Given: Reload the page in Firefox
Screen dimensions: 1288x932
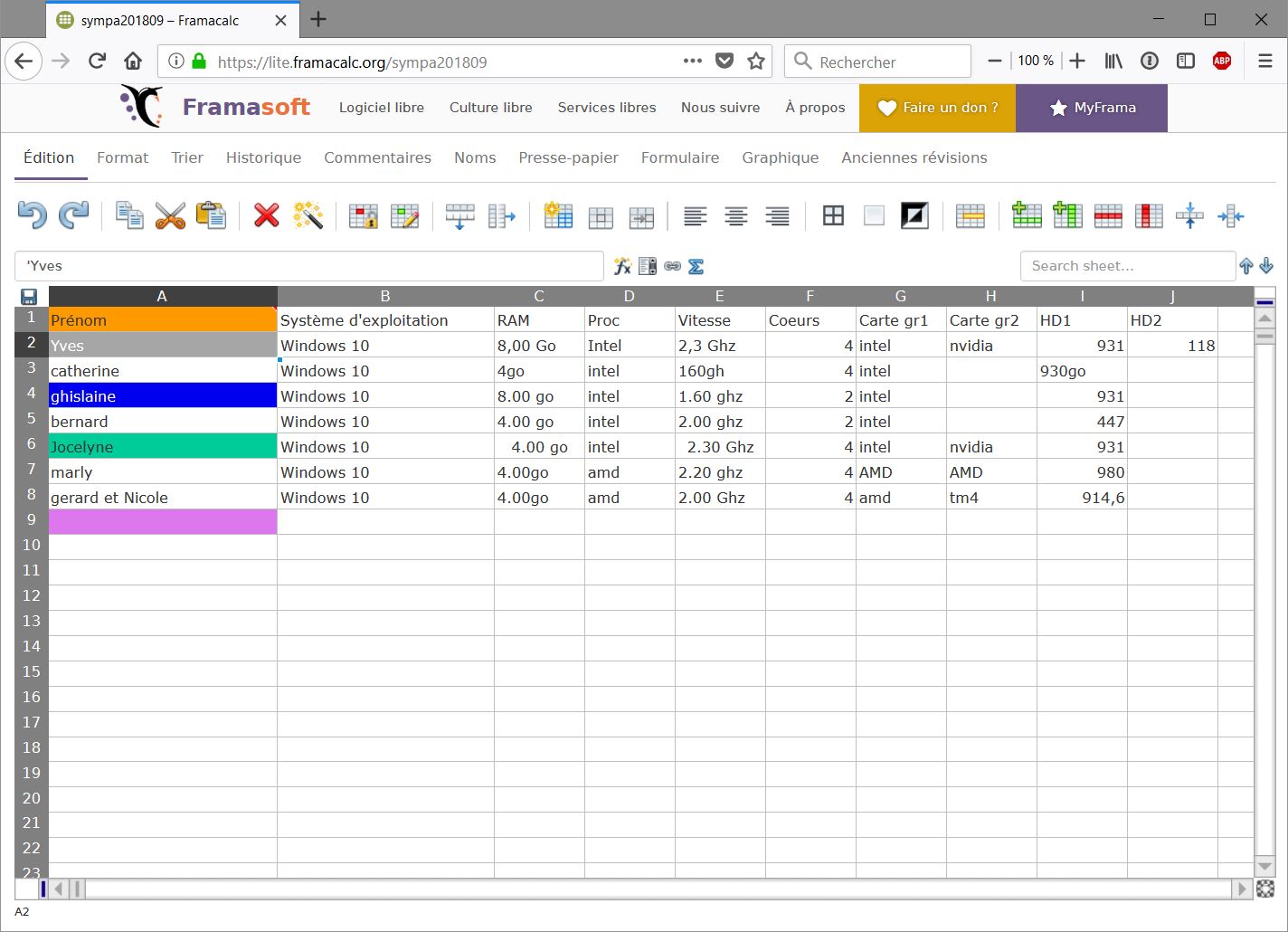Looking at the screenshot, I should tap(97, 61).
